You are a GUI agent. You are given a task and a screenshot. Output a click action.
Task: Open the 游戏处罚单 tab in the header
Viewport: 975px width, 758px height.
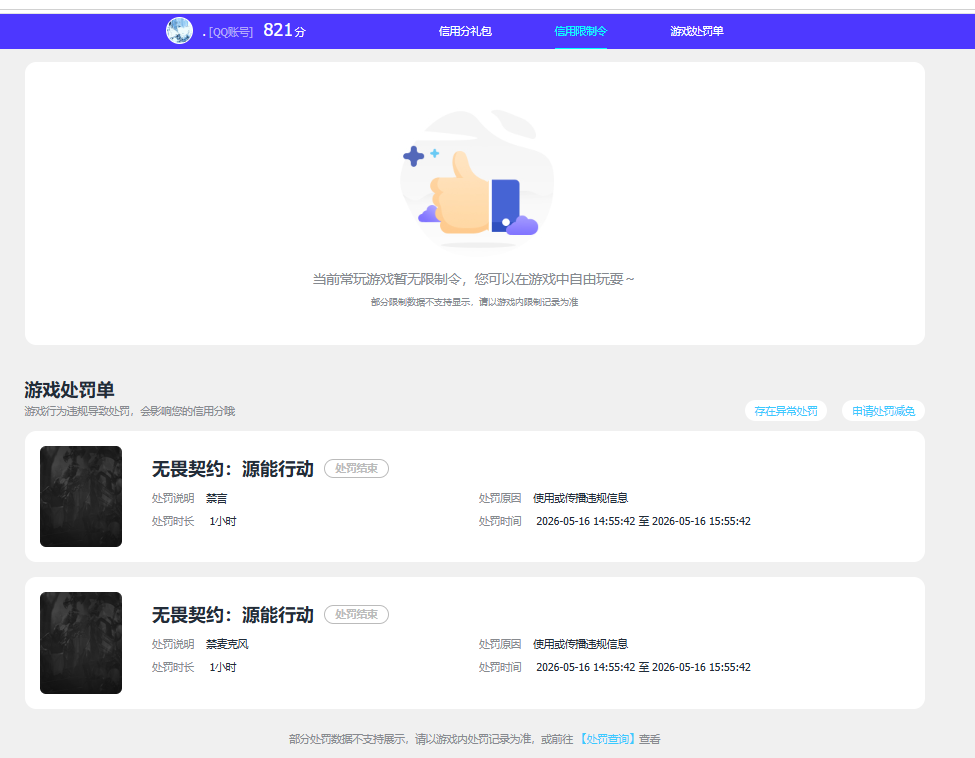(696, 31)
